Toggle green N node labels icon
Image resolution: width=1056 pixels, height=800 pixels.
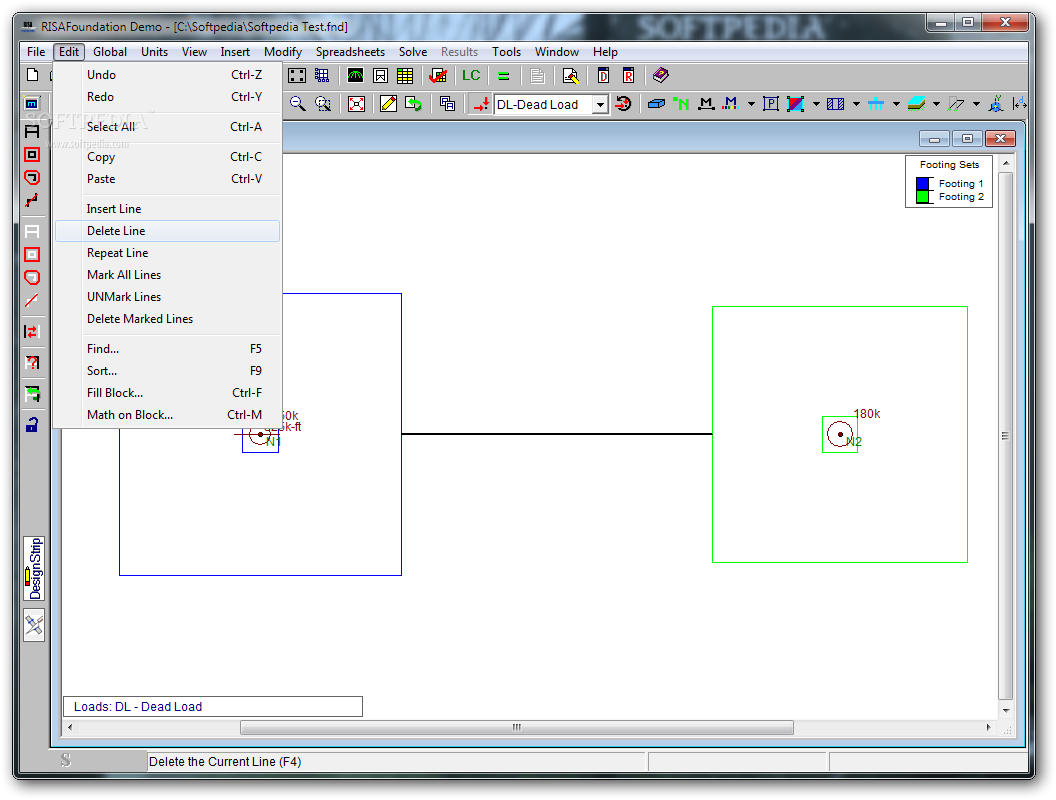pyautogui.click(x=681, y=104)
